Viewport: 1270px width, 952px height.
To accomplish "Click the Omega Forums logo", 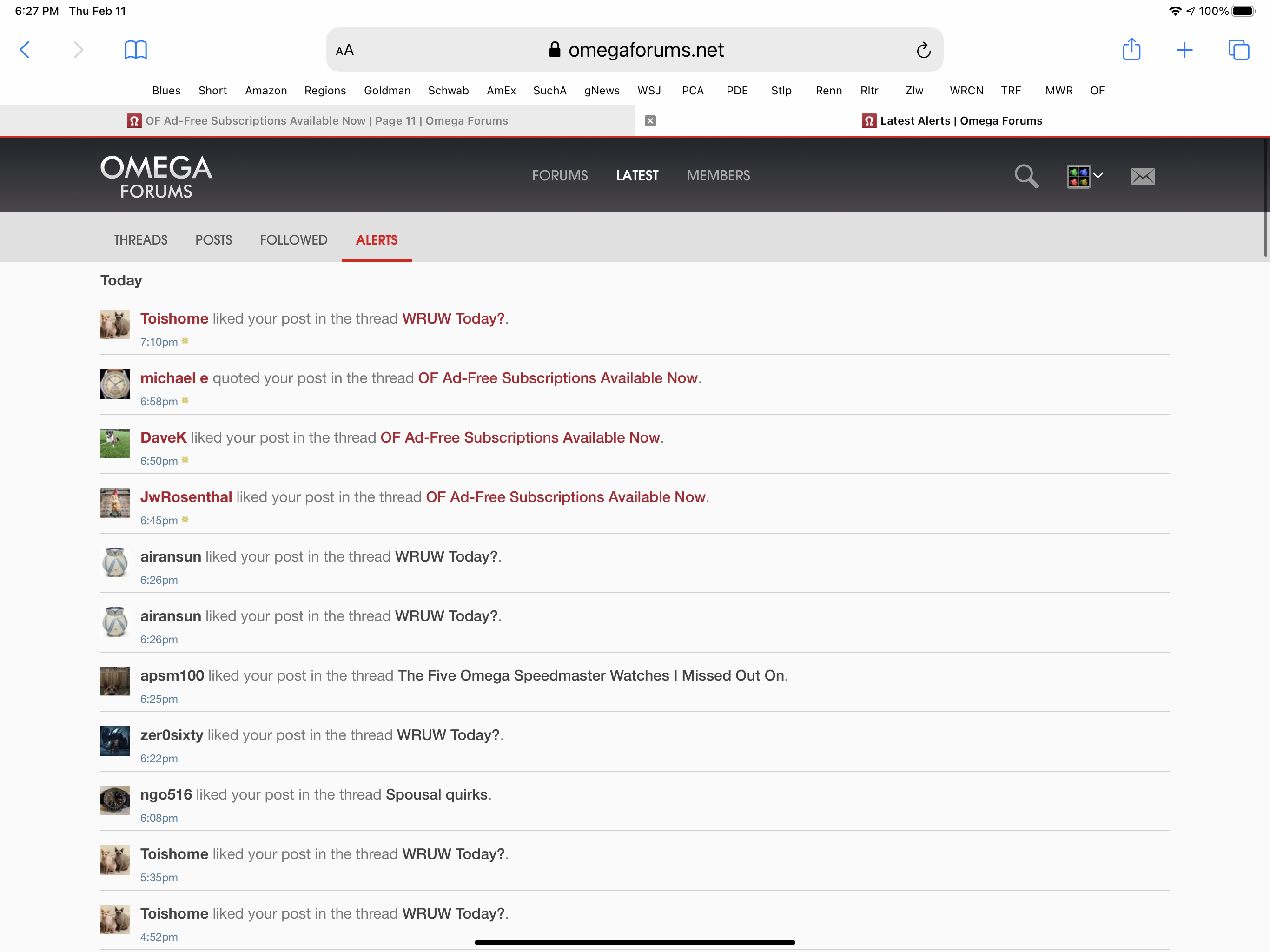I will [x=156, y=176].
